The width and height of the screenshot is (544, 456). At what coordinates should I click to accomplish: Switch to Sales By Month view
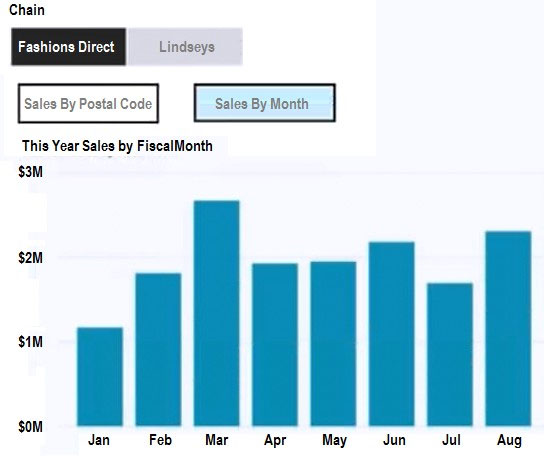[265, 103]
